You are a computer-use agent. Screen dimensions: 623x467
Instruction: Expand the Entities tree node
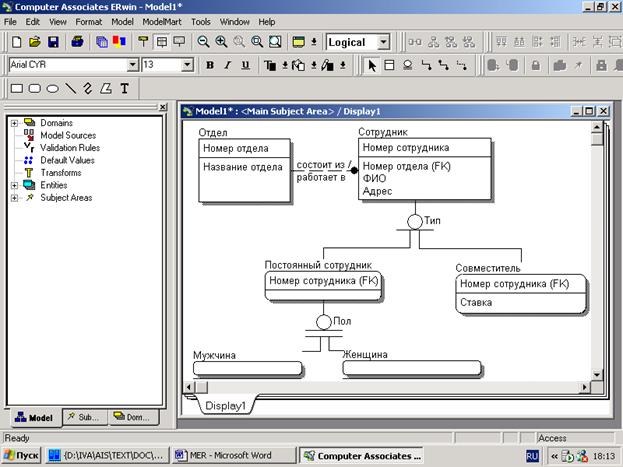(x=15, y=185)
